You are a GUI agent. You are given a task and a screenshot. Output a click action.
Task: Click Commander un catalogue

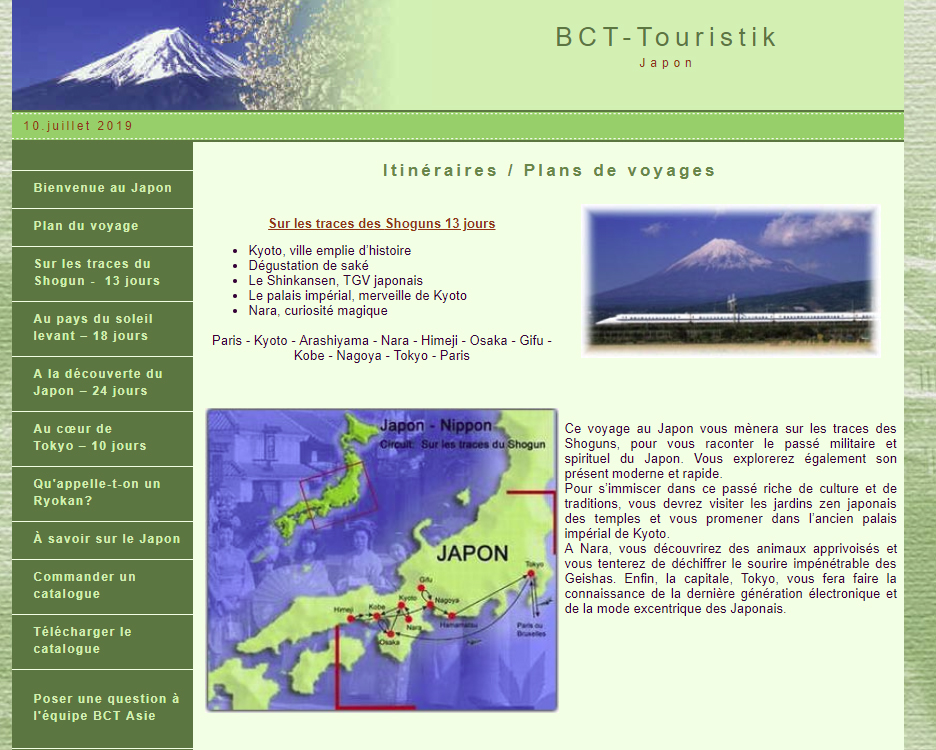click(x=85, y=585)
